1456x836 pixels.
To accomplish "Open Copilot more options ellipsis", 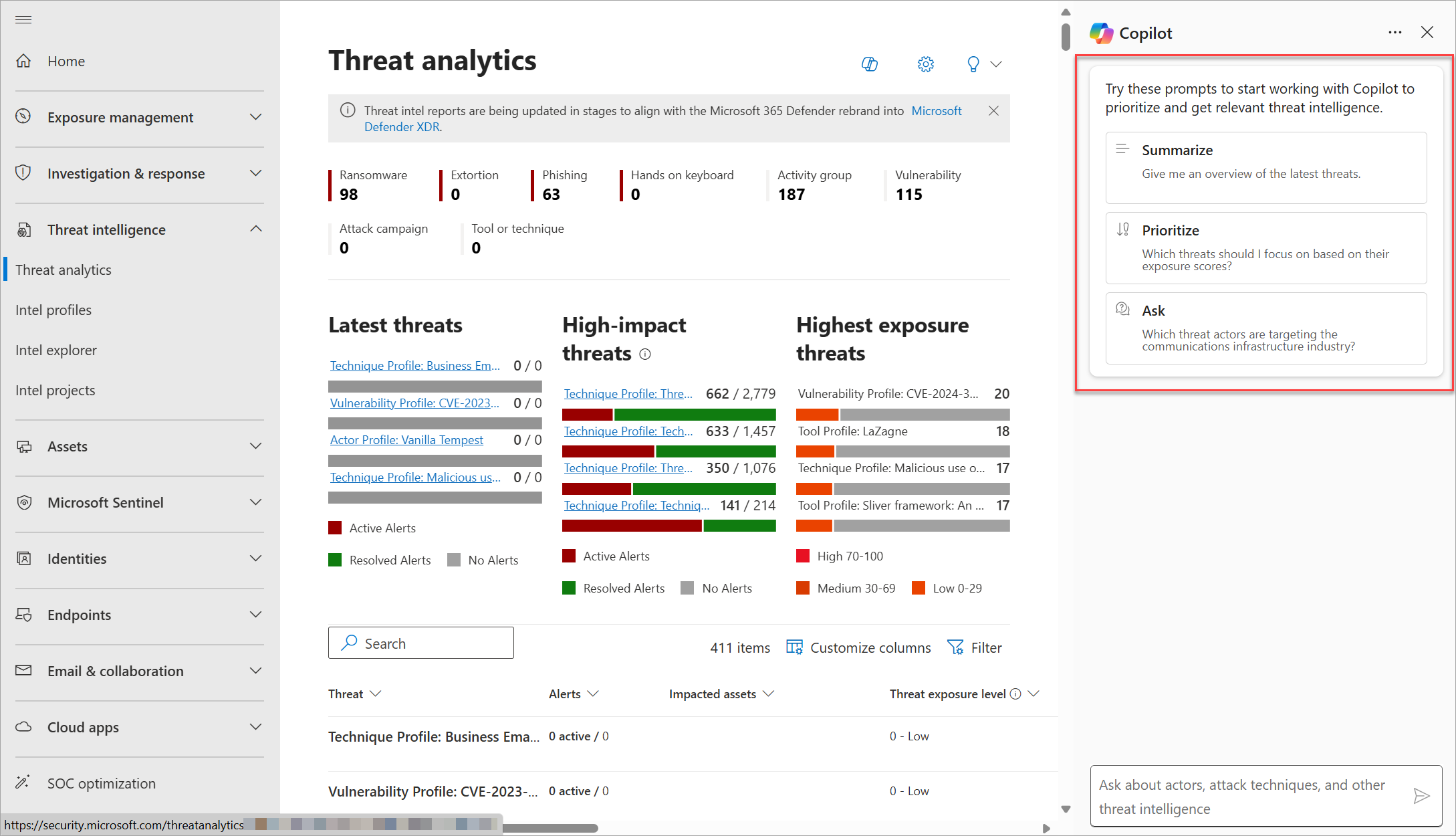I will click(x=1394, y=32).
